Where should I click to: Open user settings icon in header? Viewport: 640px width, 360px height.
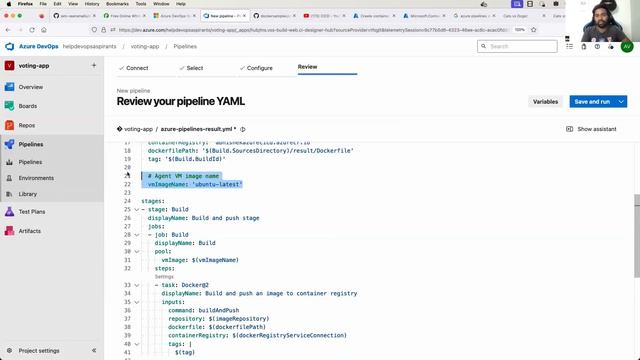pyautogui.click(x=611, y=47)
